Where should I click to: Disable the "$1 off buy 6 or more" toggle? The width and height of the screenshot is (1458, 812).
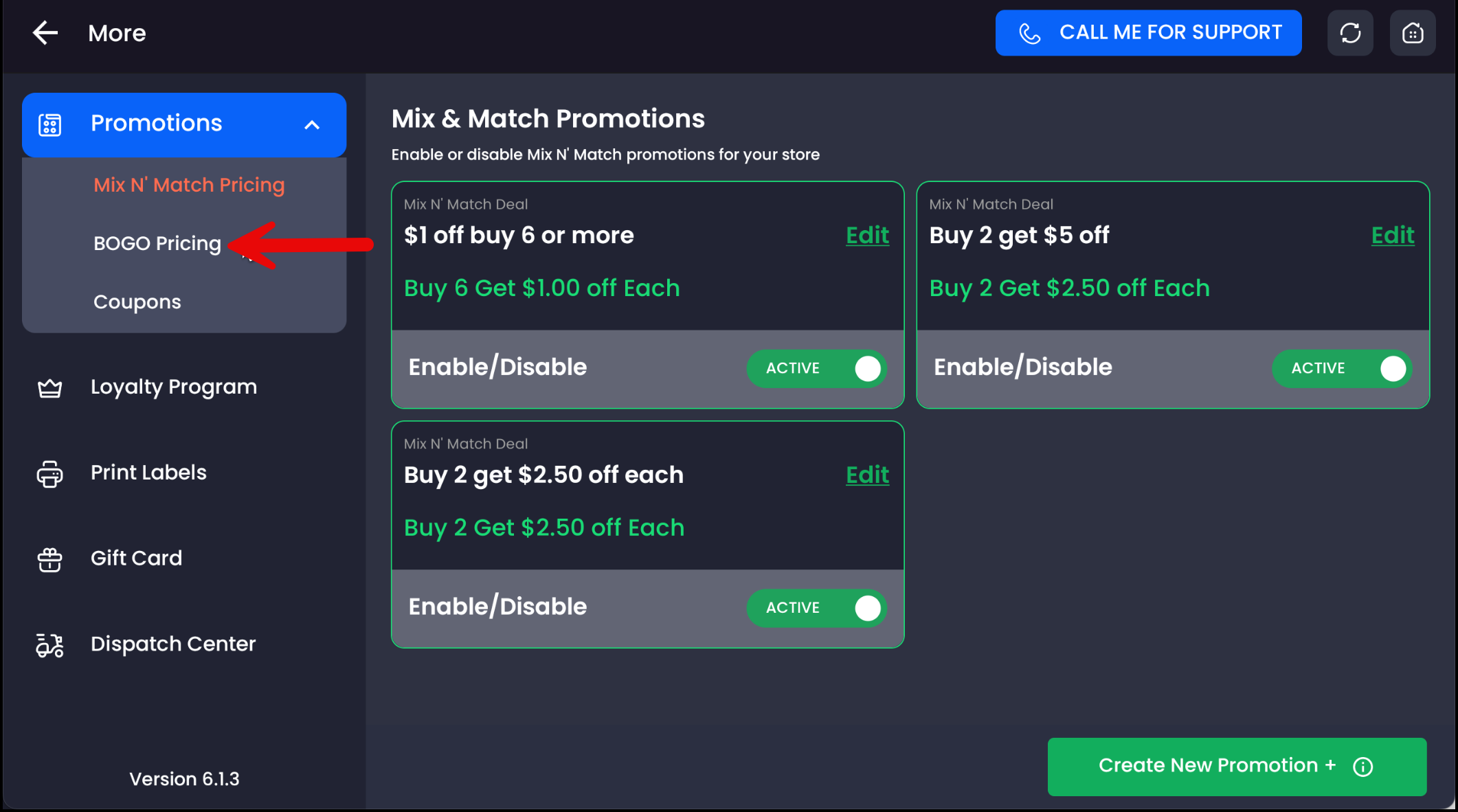816,368
